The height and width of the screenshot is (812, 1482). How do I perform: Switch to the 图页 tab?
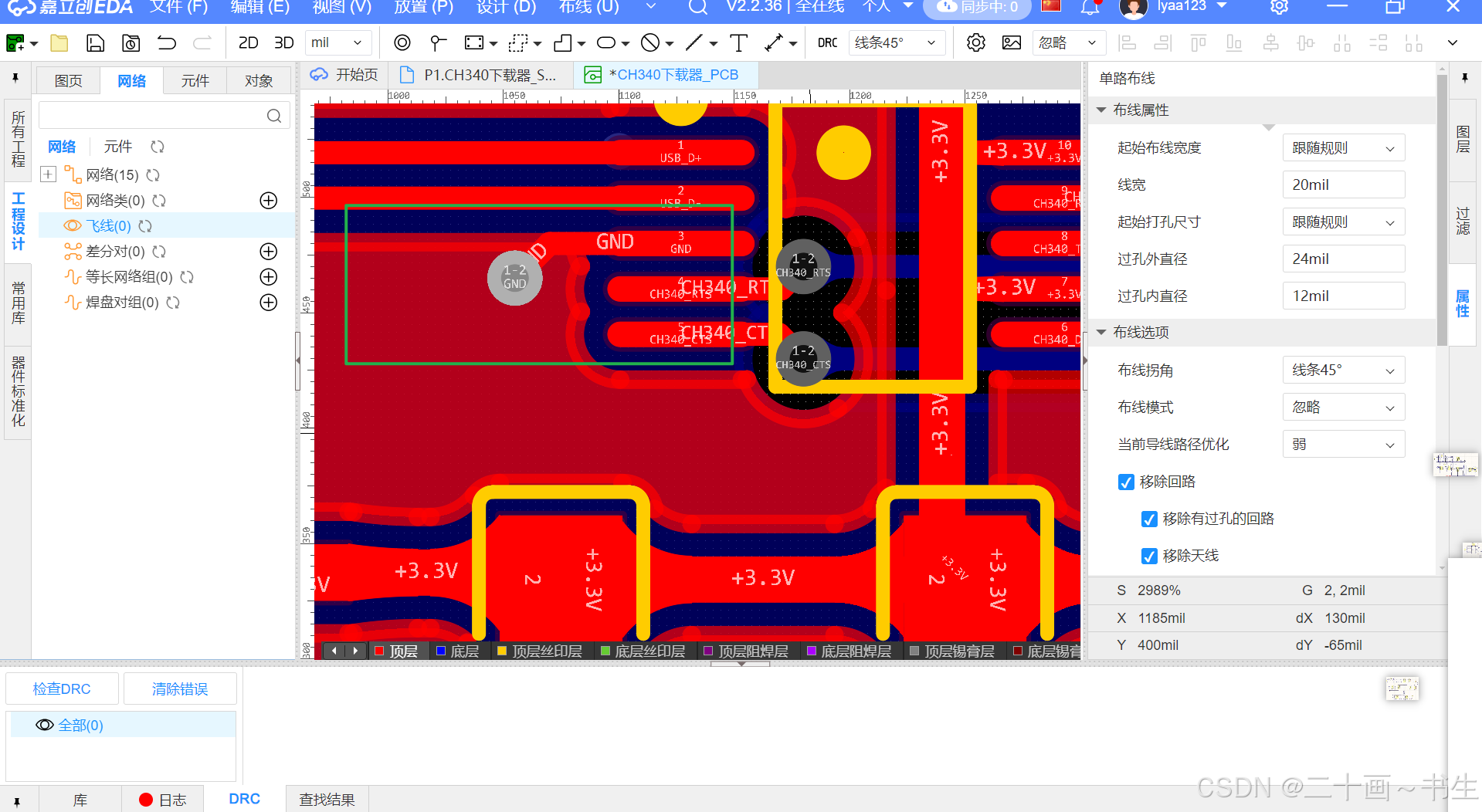(68, 80)
